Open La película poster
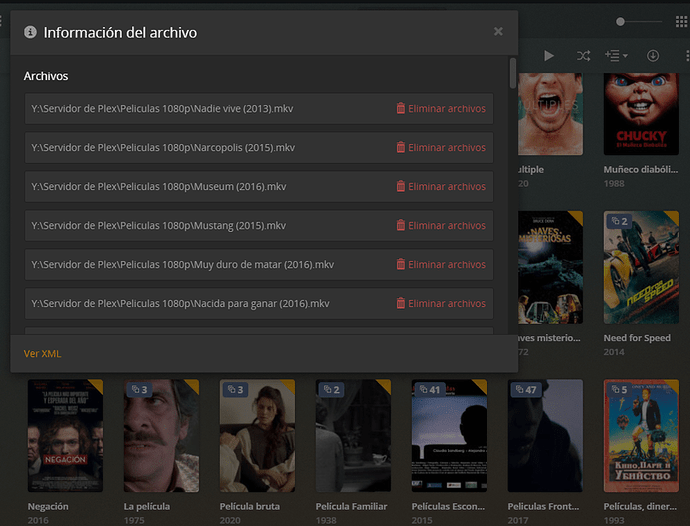 161,436
